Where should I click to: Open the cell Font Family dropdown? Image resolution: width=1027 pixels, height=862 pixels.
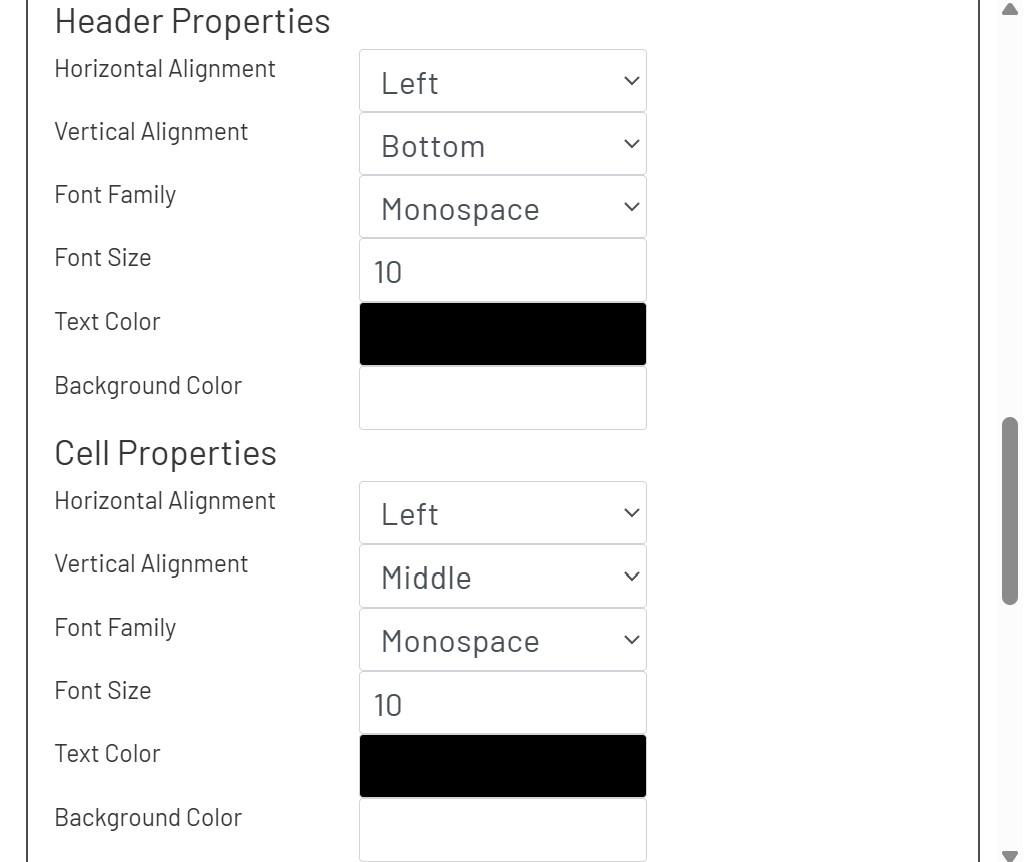pos(502,640)
